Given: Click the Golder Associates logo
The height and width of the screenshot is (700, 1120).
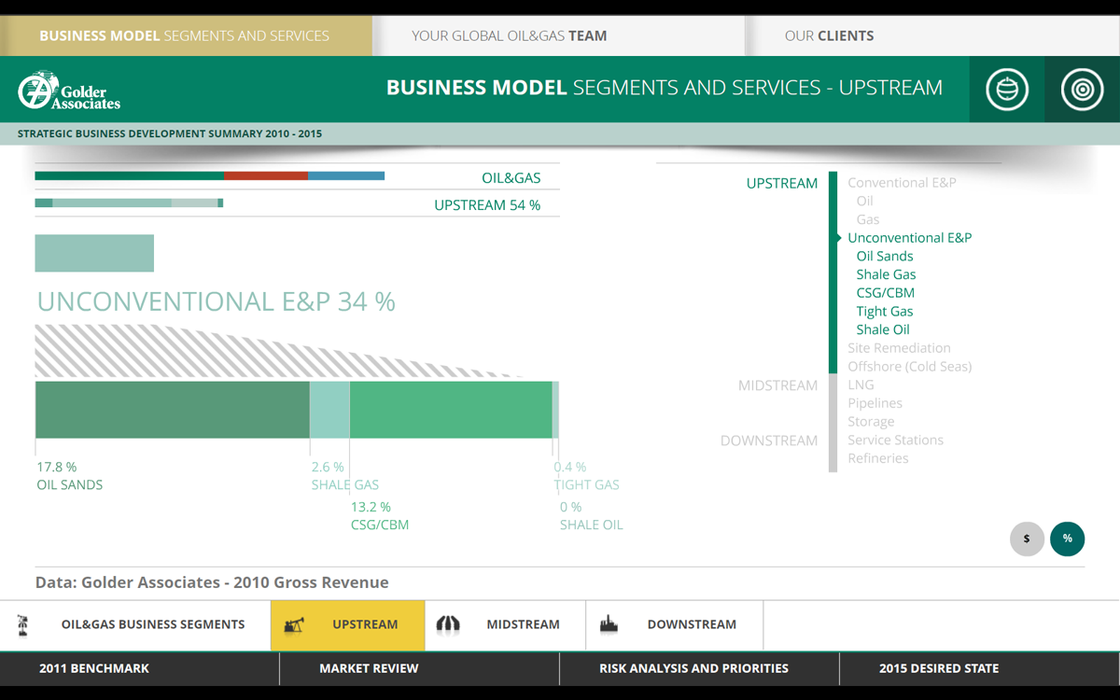Looking at the screenshot, I should tap(69, 90).
